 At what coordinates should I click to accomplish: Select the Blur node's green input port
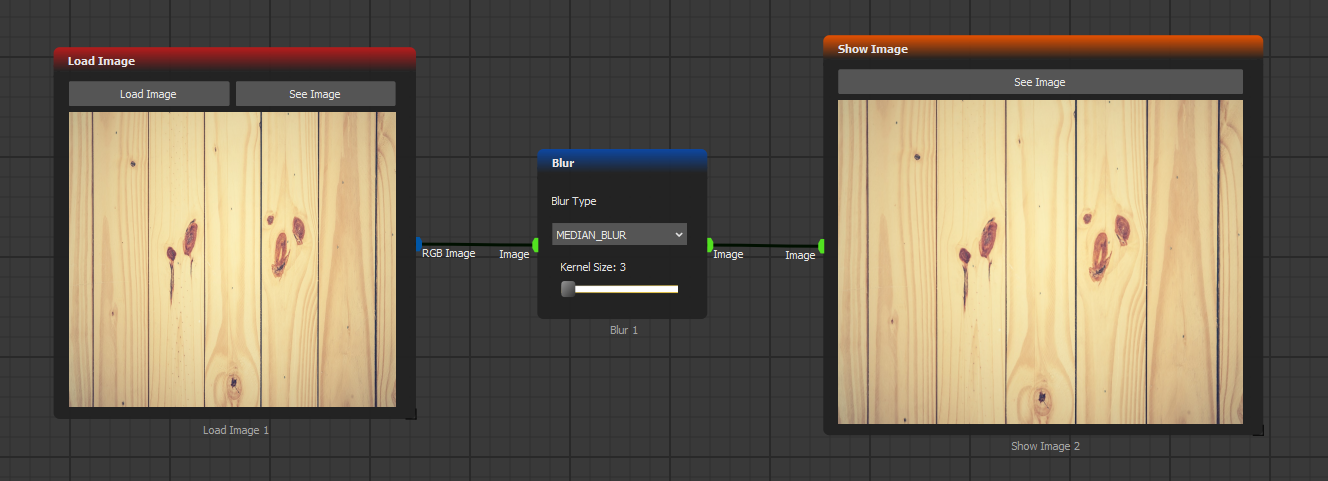[536, 245]
